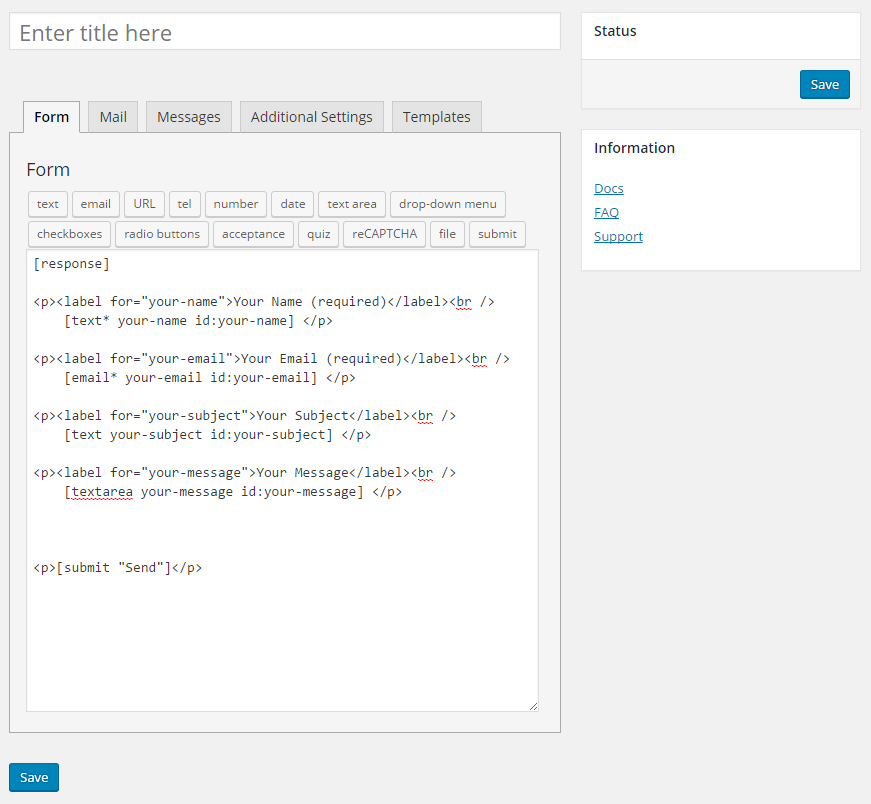
Task: Insert a tel field tag
Action: [x=184, y=204]
